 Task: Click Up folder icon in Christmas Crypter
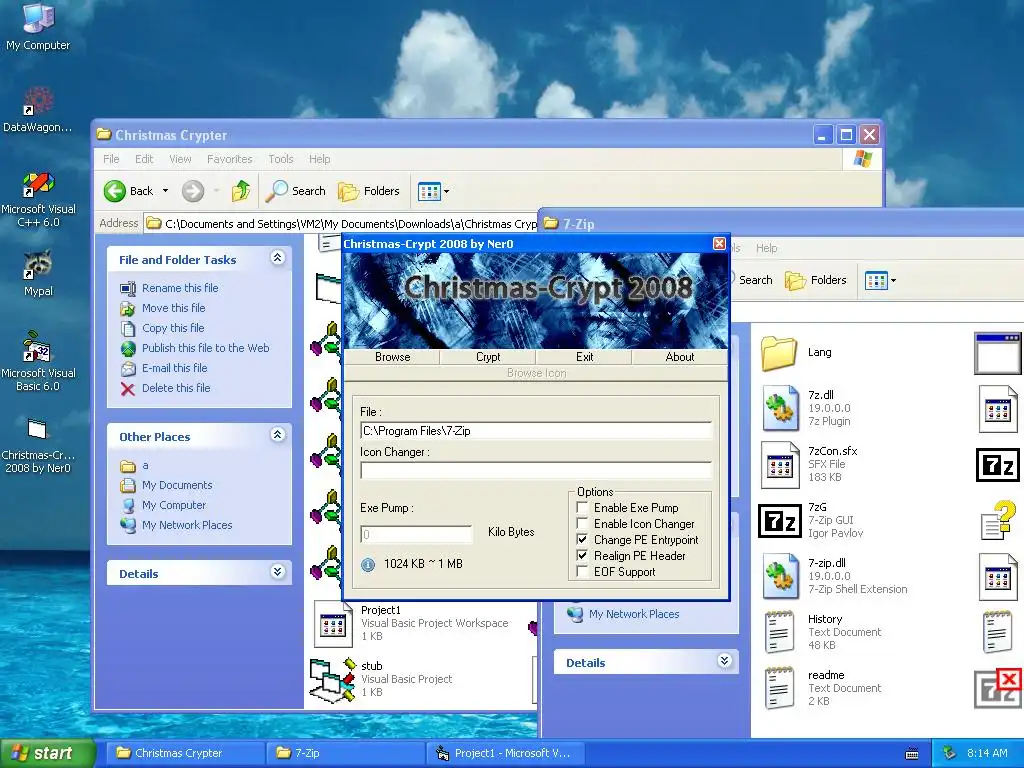click(x=240, y=191)
